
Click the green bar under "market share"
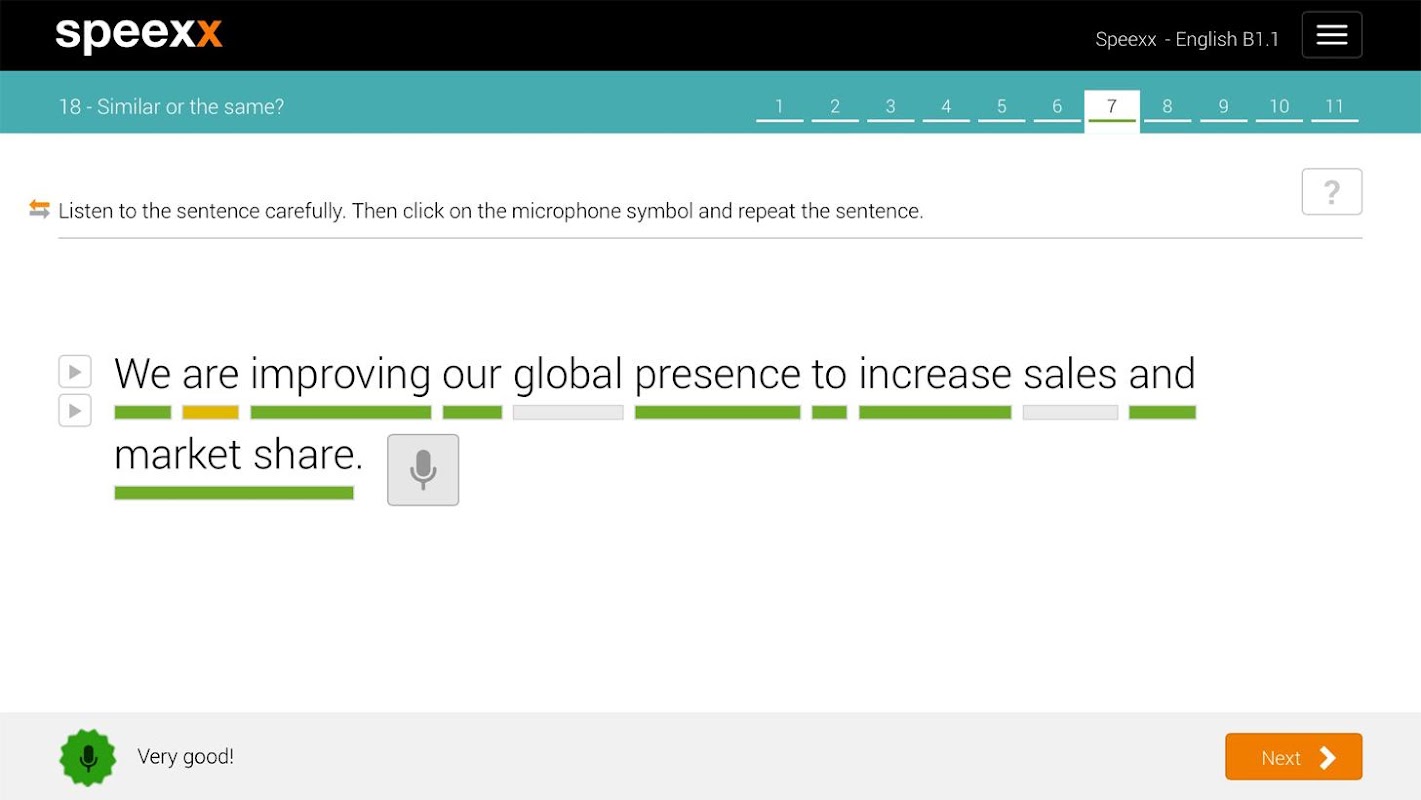point(234,493)
